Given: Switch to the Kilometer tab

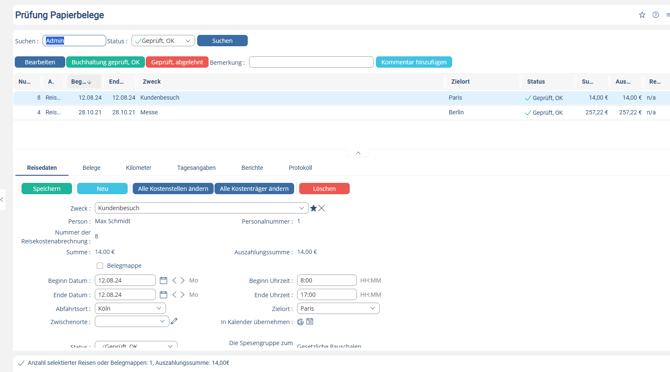Looking at the screenshot, I should tap(138, 168).
